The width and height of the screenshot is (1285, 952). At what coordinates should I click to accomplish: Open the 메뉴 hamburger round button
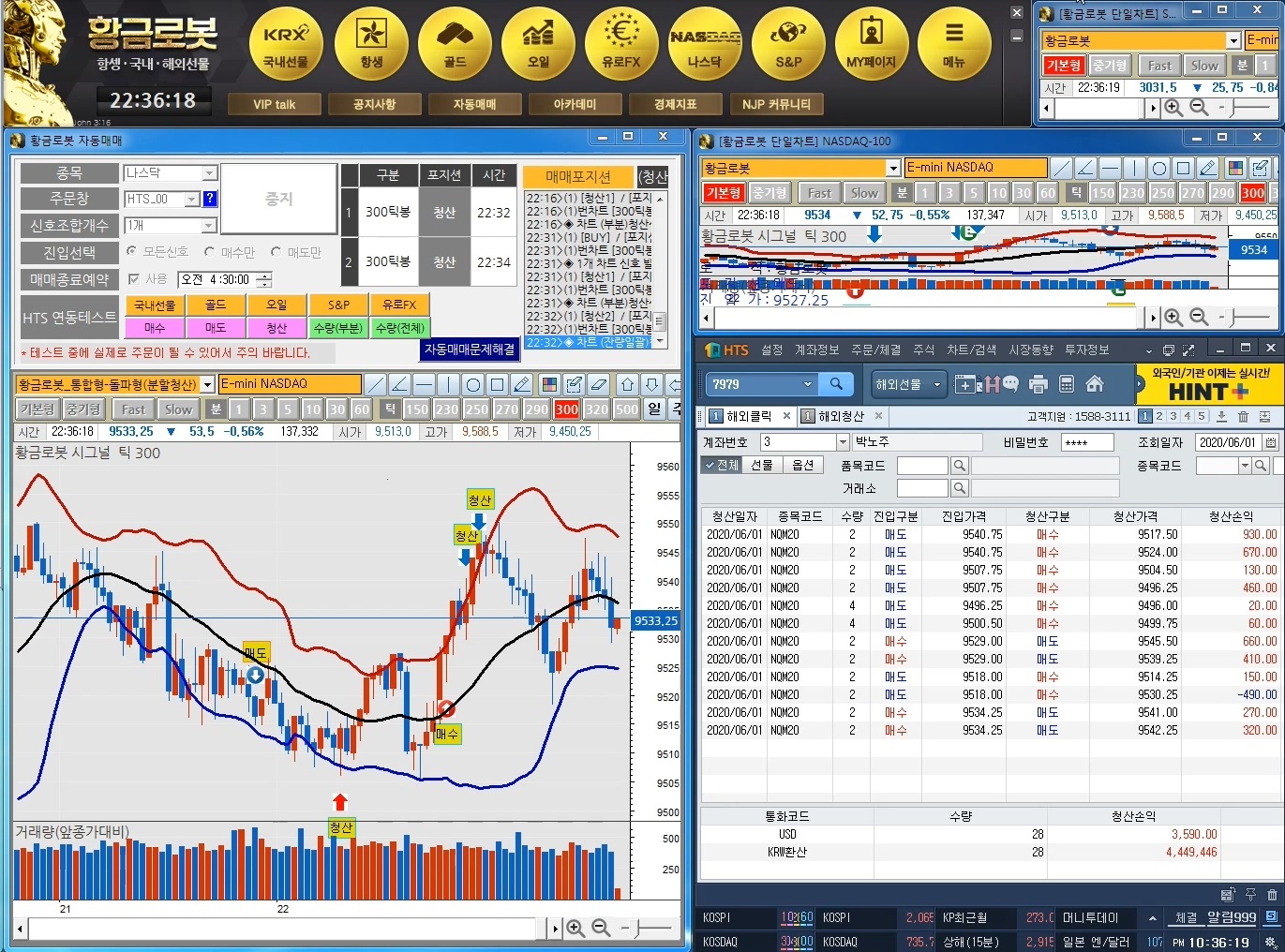tap(954, 44)
